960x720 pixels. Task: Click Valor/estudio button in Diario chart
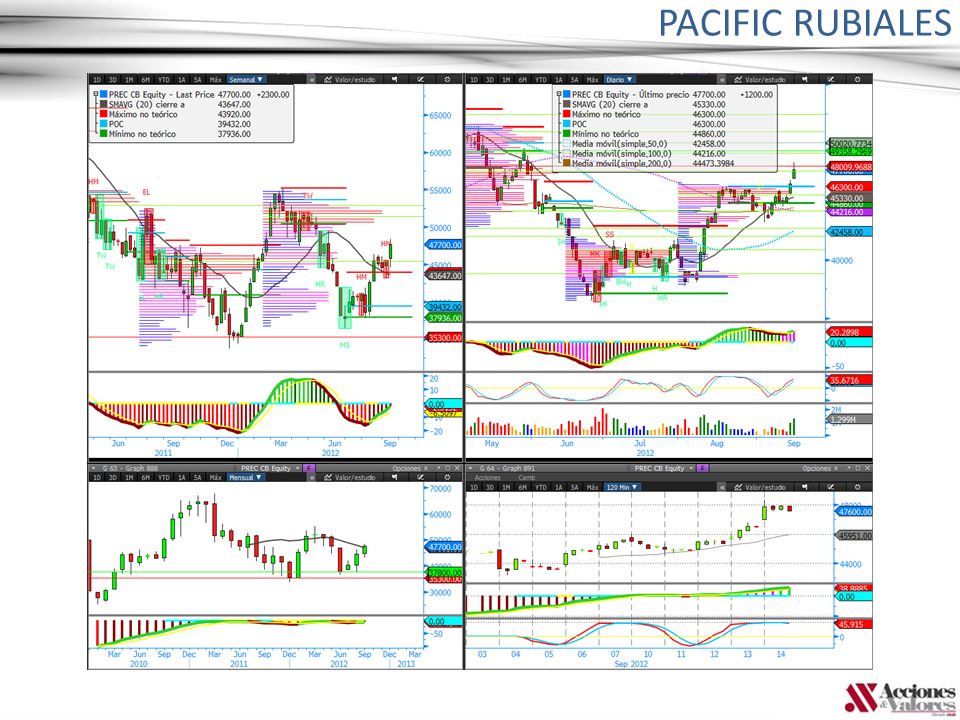coord(760,80)
